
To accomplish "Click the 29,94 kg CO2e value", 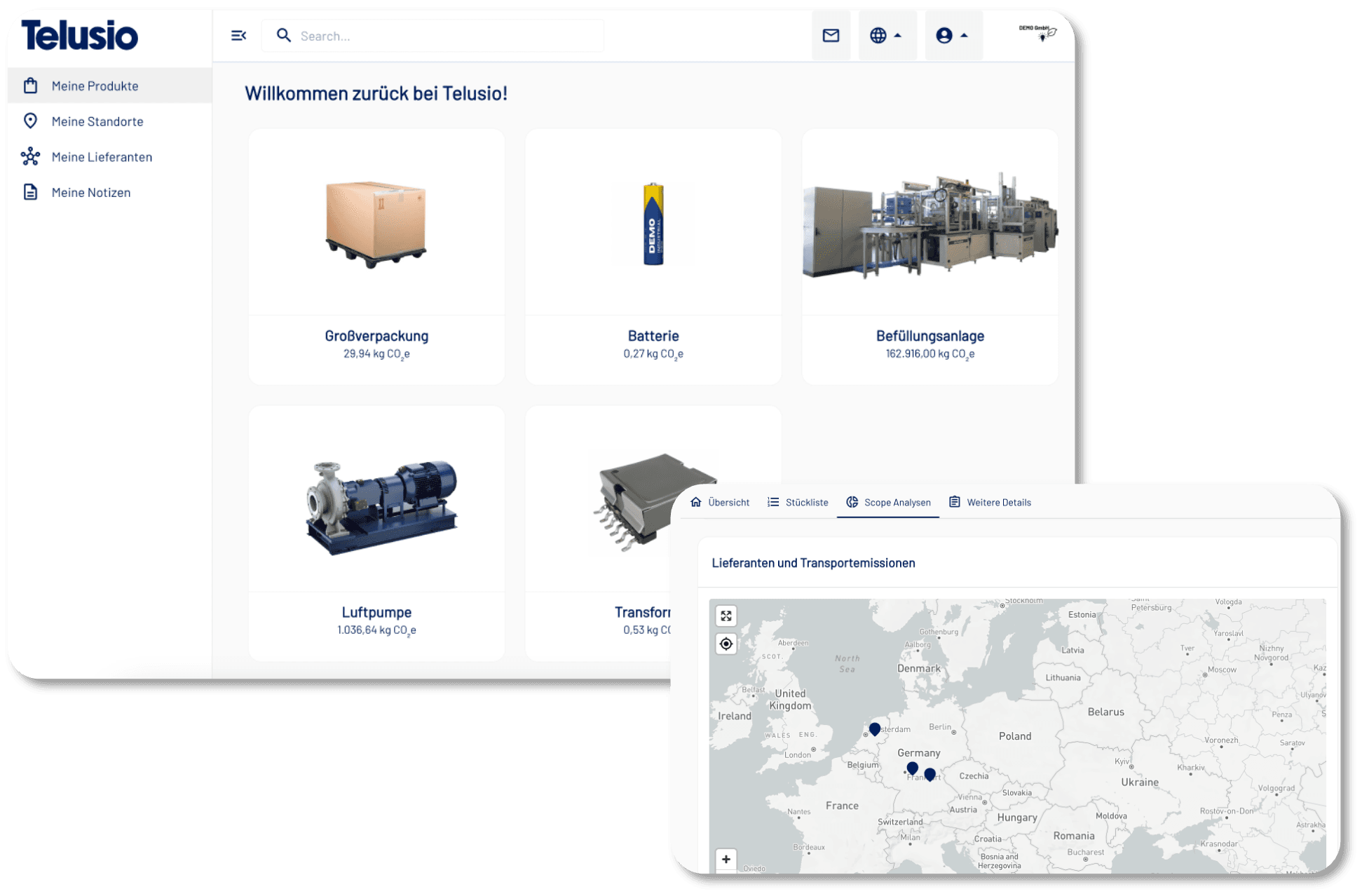I will point(376,354).
